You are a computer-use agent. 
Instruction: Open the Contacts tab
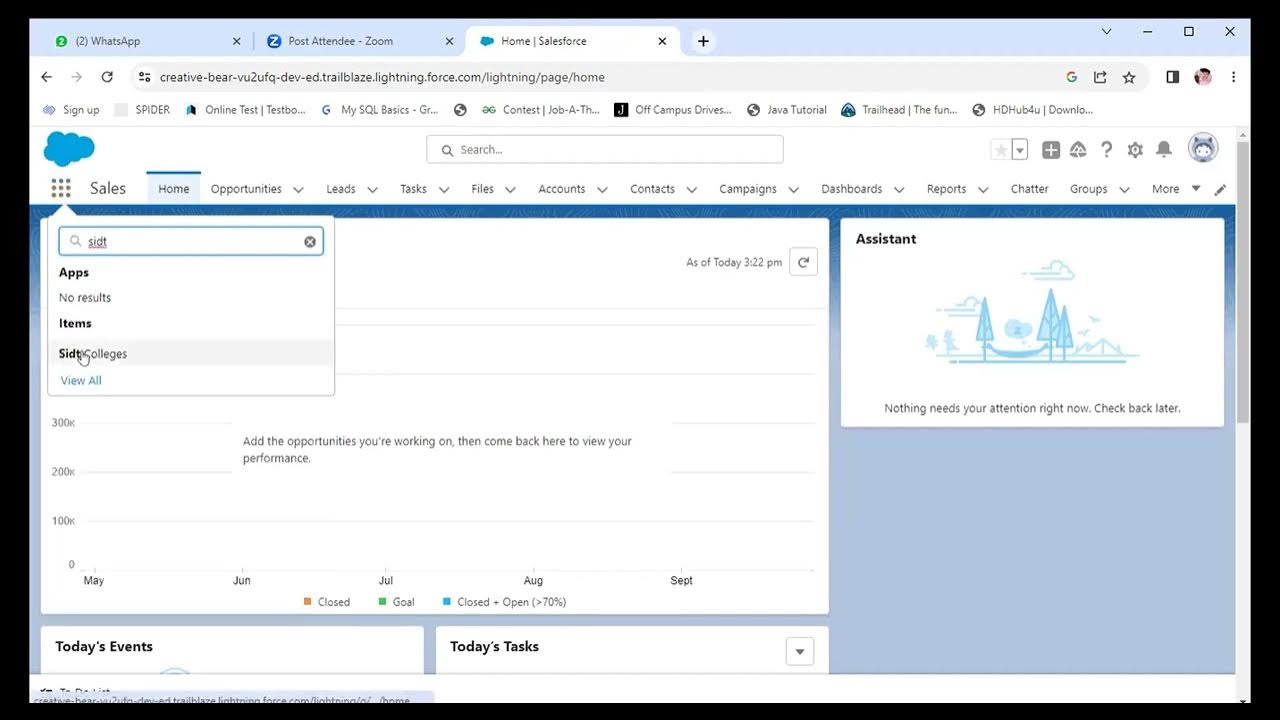tap(652, 189)
